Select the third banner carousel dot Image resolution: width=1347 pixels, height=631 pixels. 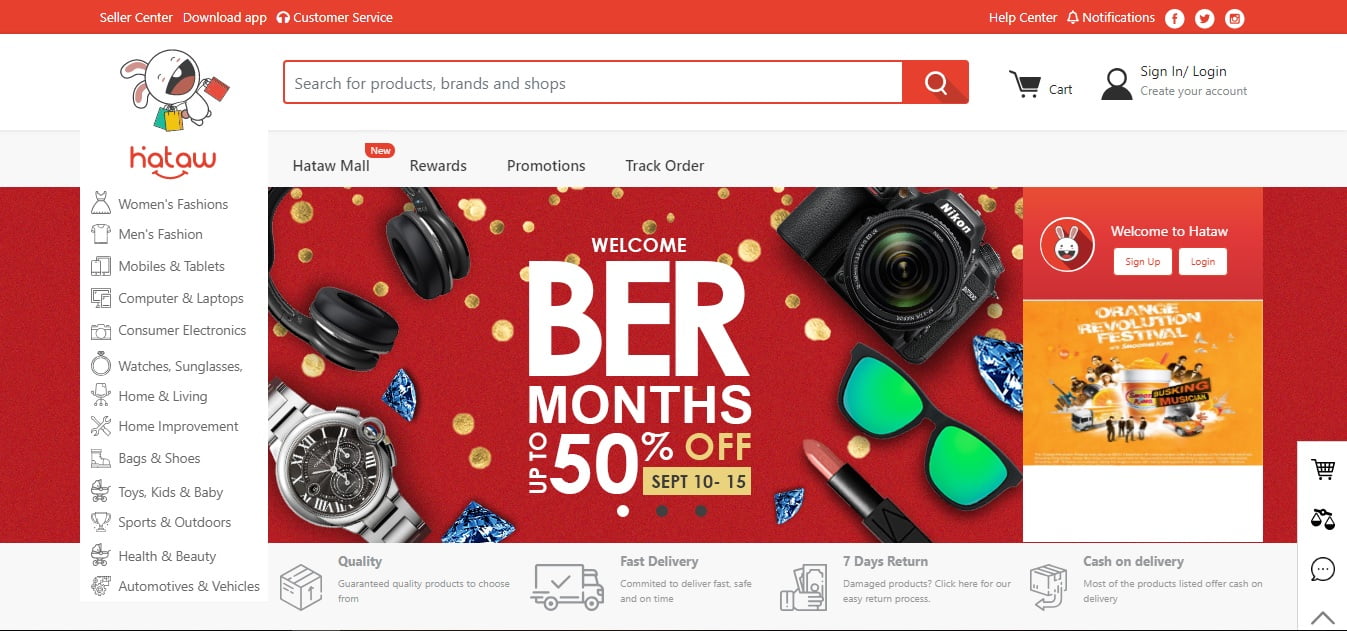point(701,511)
